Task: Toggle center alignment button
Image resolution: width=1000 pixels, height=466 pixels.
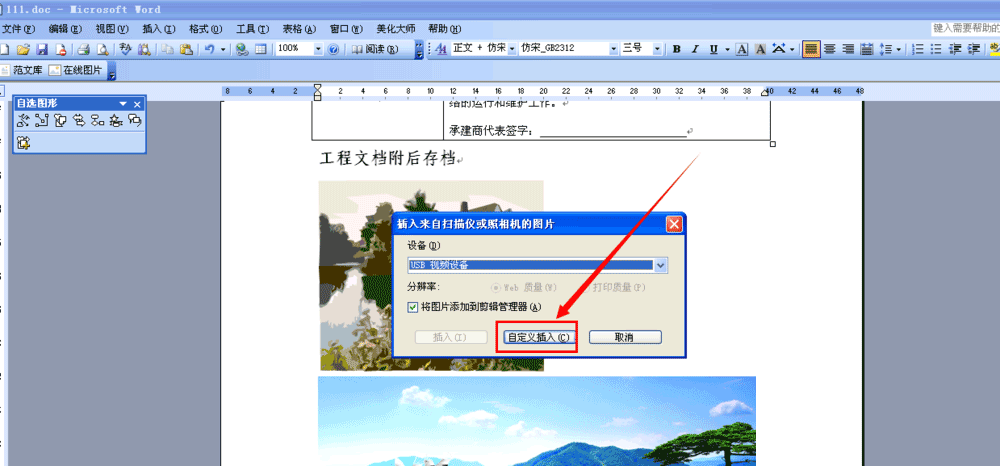Action: coord(830,49)
